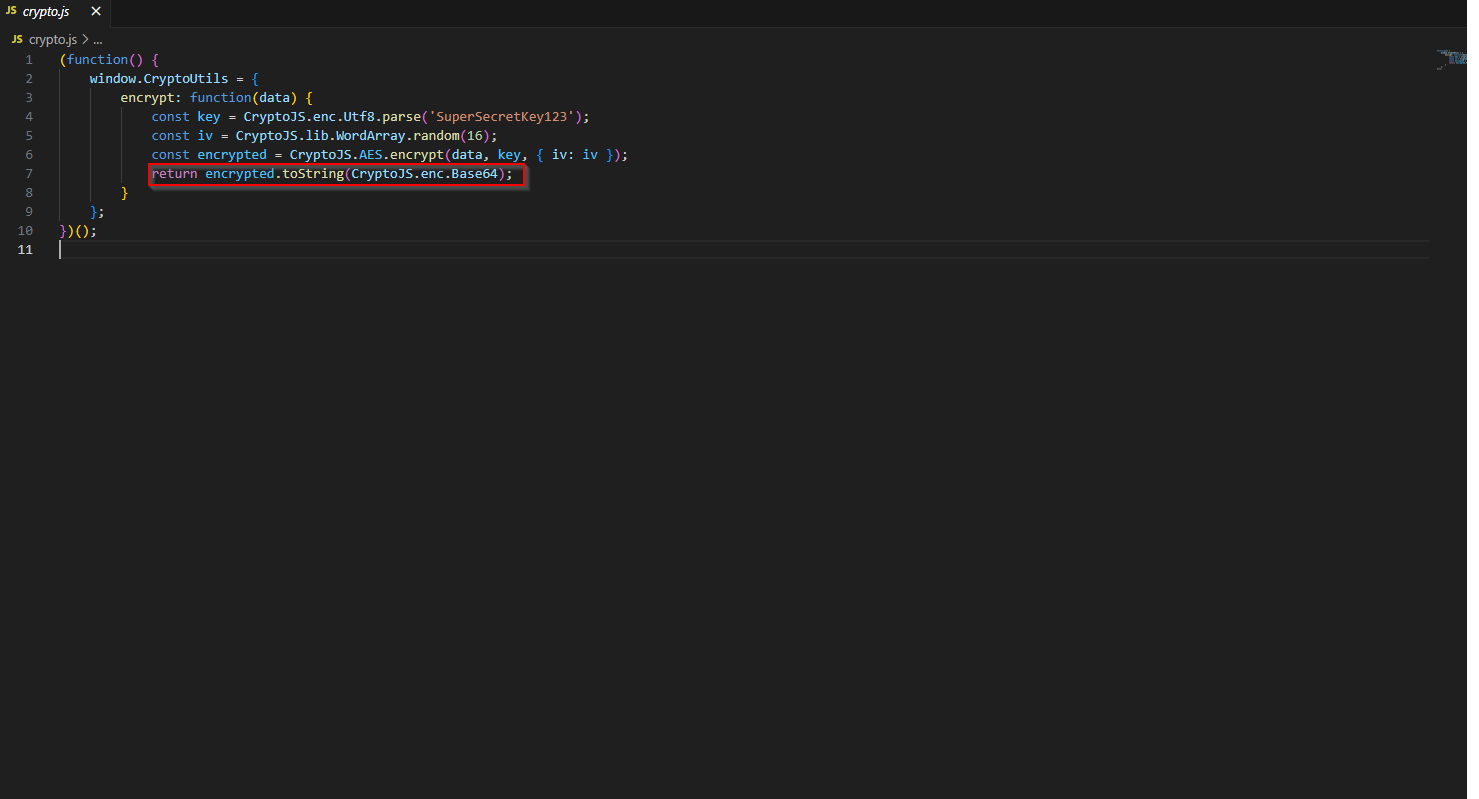
Task: Click the window.CryptoUtils identifier on line 2
Action: 159,79
